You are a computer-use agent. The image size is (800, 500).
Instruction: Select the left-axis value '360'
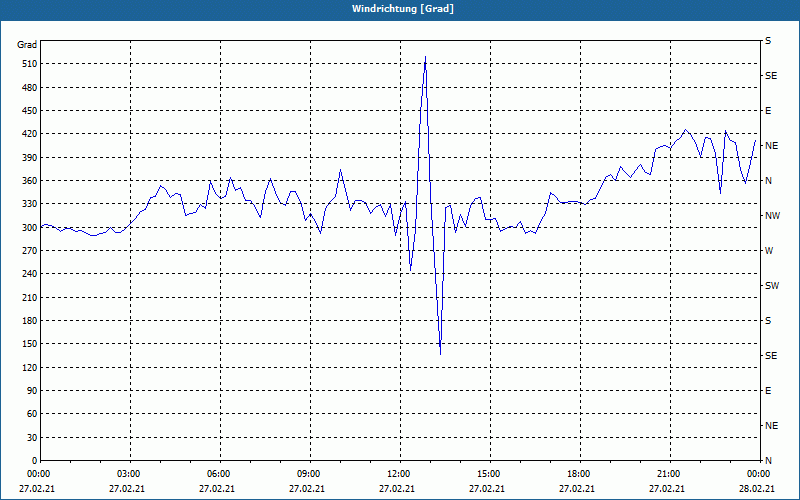30,181
